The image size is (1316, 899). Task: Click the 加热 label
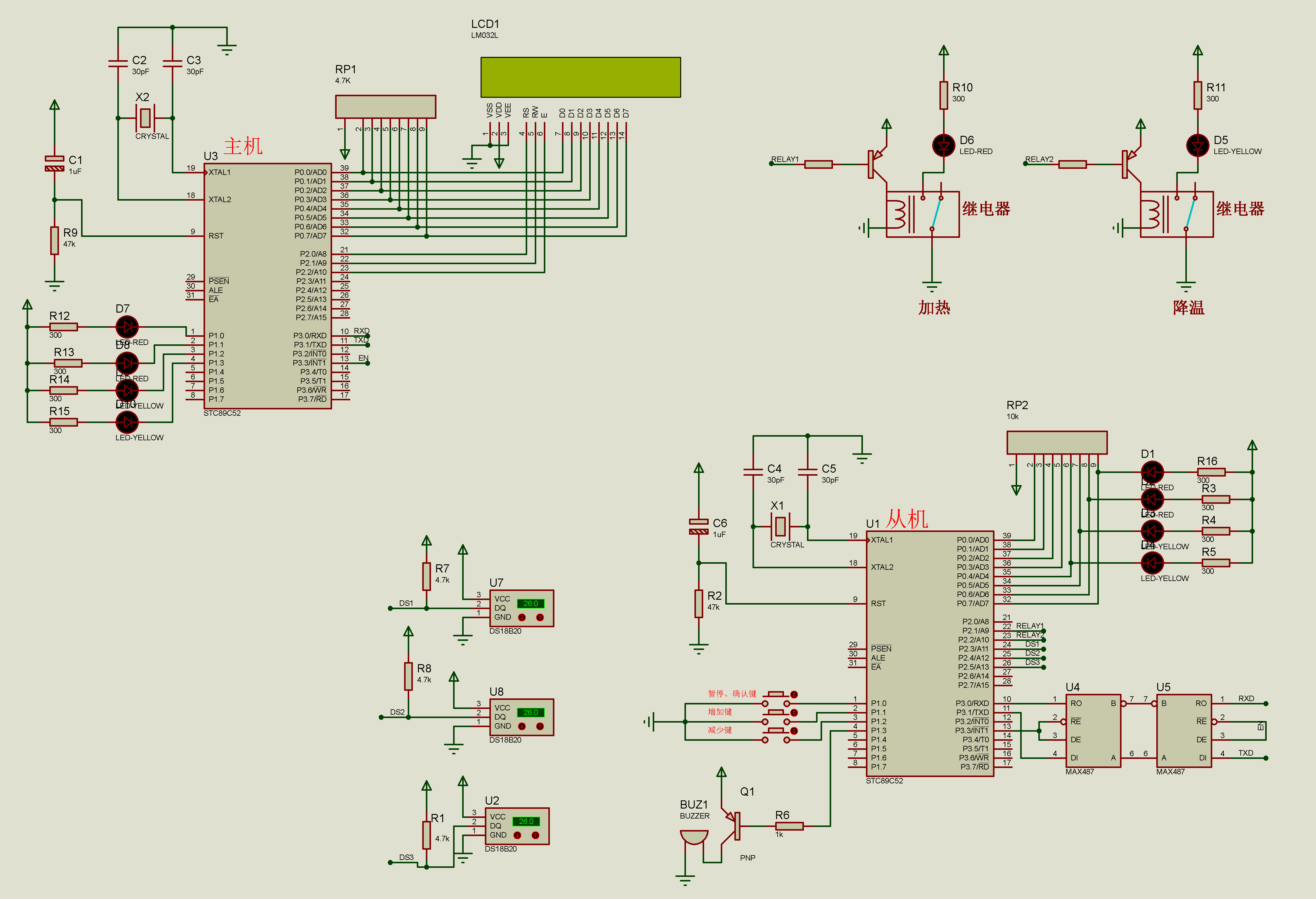(x=934, y=308)
